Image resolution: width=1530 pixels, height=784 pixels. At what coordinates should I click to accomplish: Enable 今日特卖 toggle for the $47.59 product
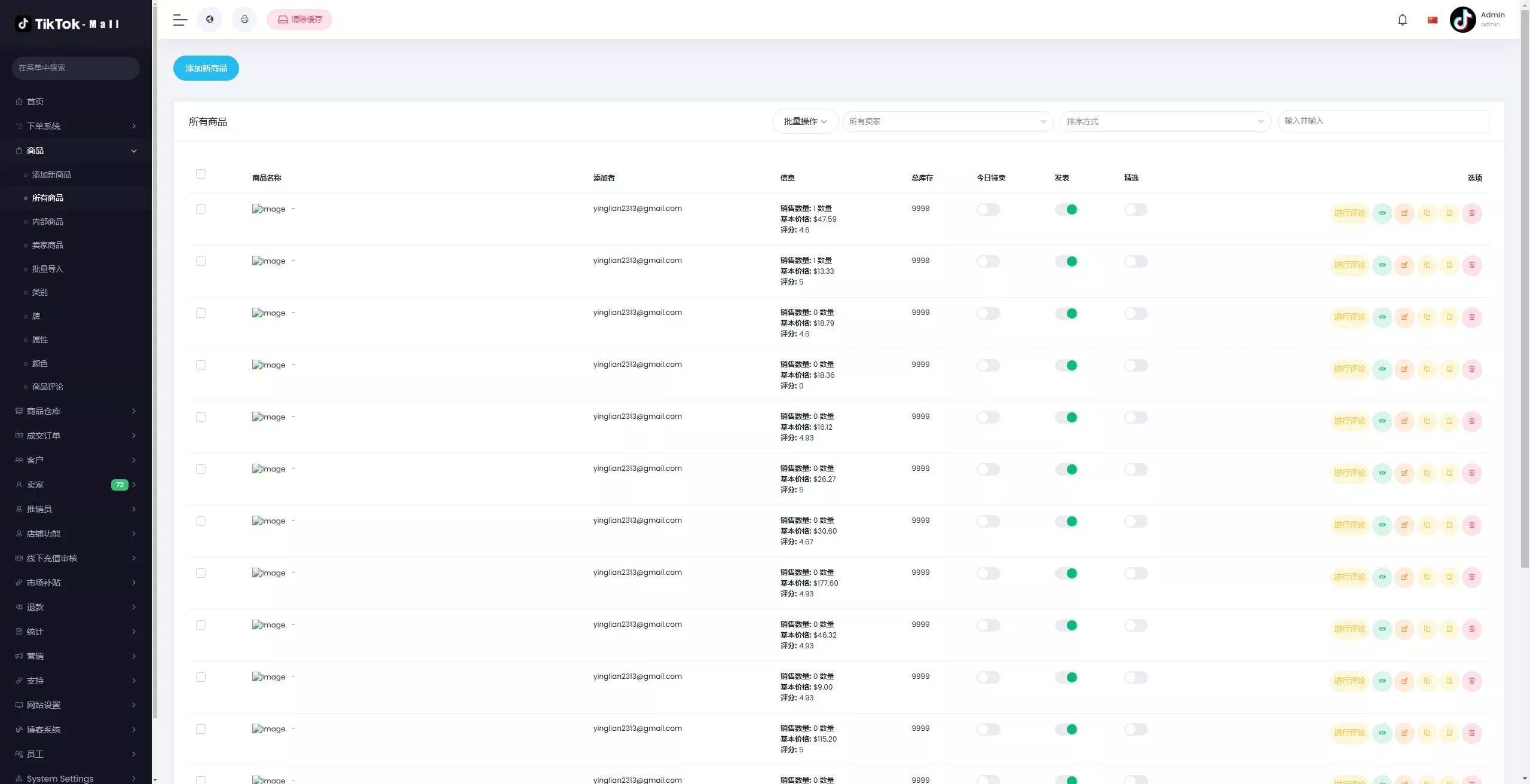988,210
